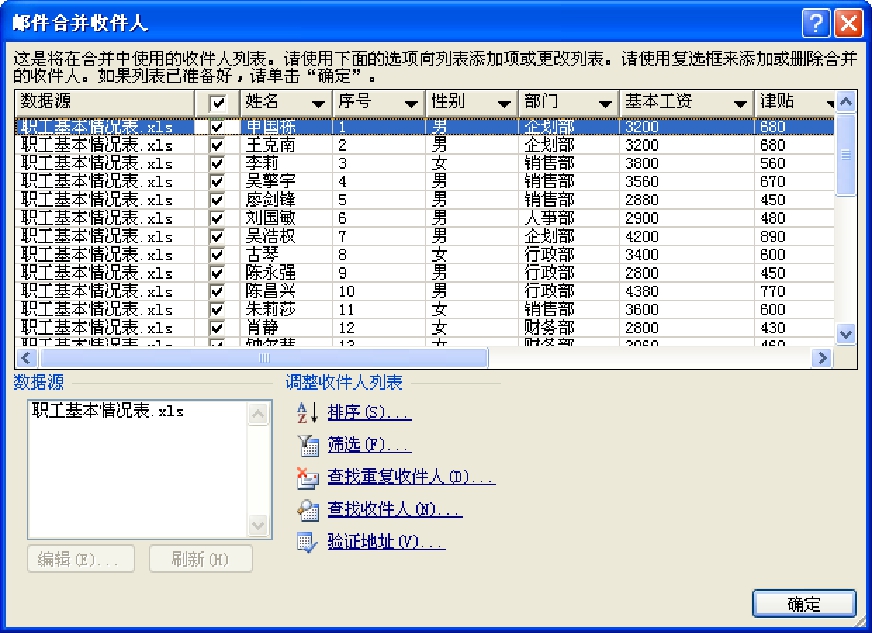Open the 基本工资 column dropdown arrow
Viewport: 872px width, 633px height.
pyautogui.click(x=740, y=104)
